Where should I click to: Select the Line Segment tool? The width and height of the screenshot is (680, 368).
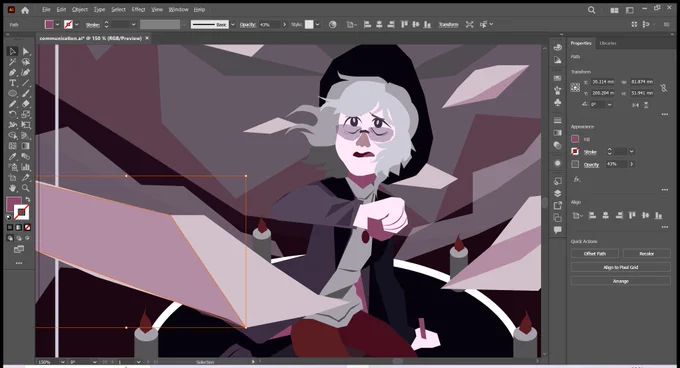(x=26, y=83)
